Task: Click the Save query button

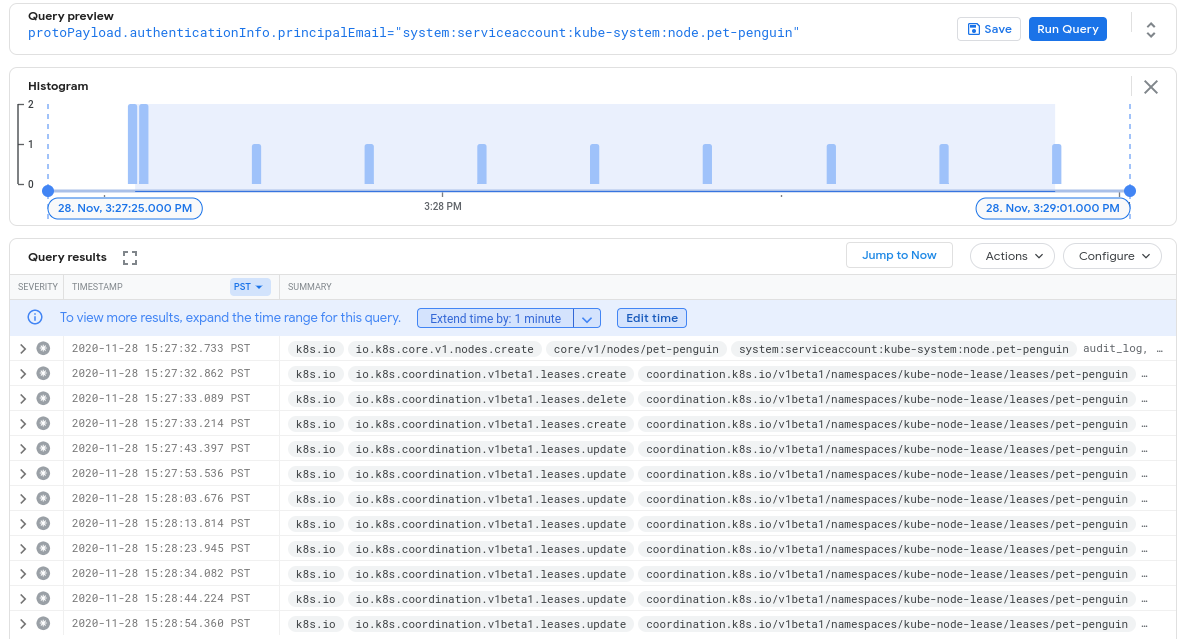Action: pyautogui.click(x=988, y=29)
